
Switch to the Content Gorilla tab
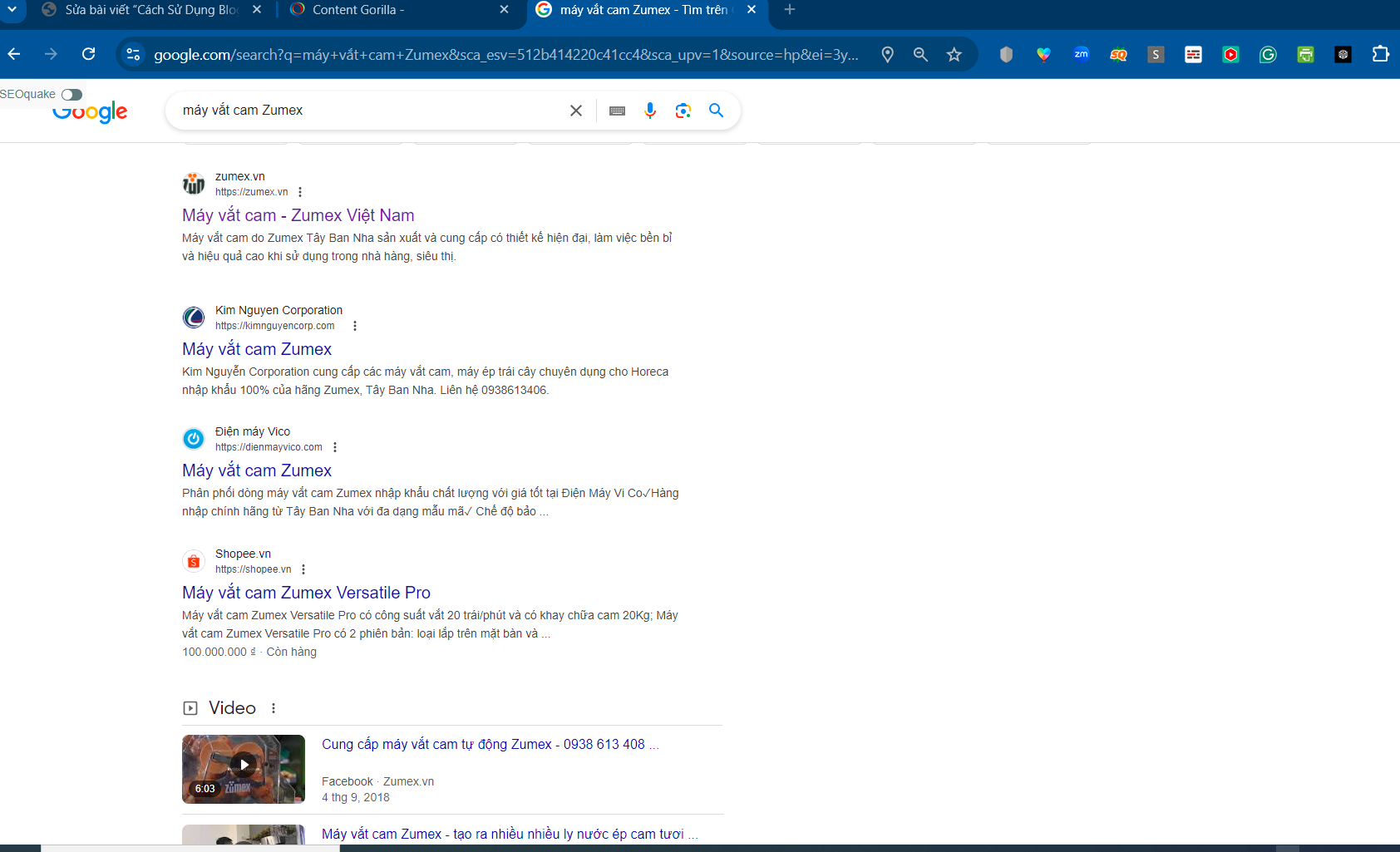[x=399, y=10]
